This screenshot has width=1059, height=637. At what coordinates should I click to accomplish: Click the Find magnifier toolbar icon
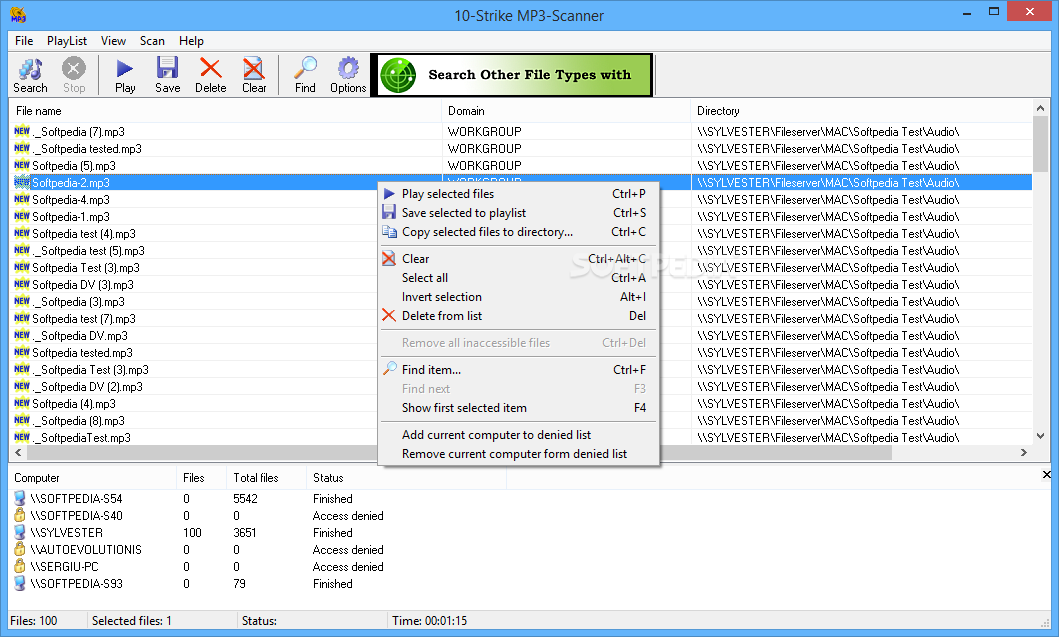click(305, 68)
